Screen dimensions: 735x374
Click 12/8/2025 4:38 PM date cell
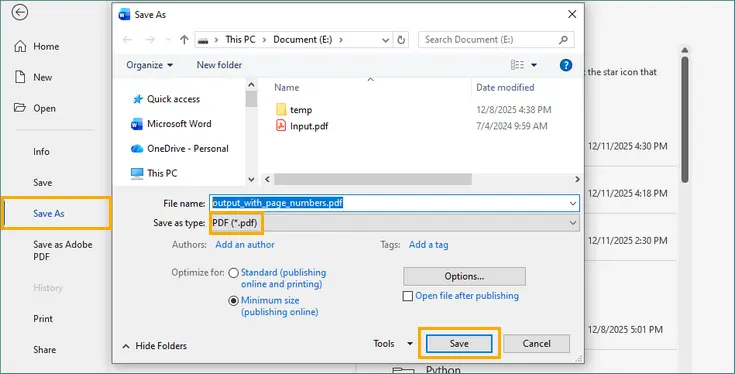(x=514, y=110)
